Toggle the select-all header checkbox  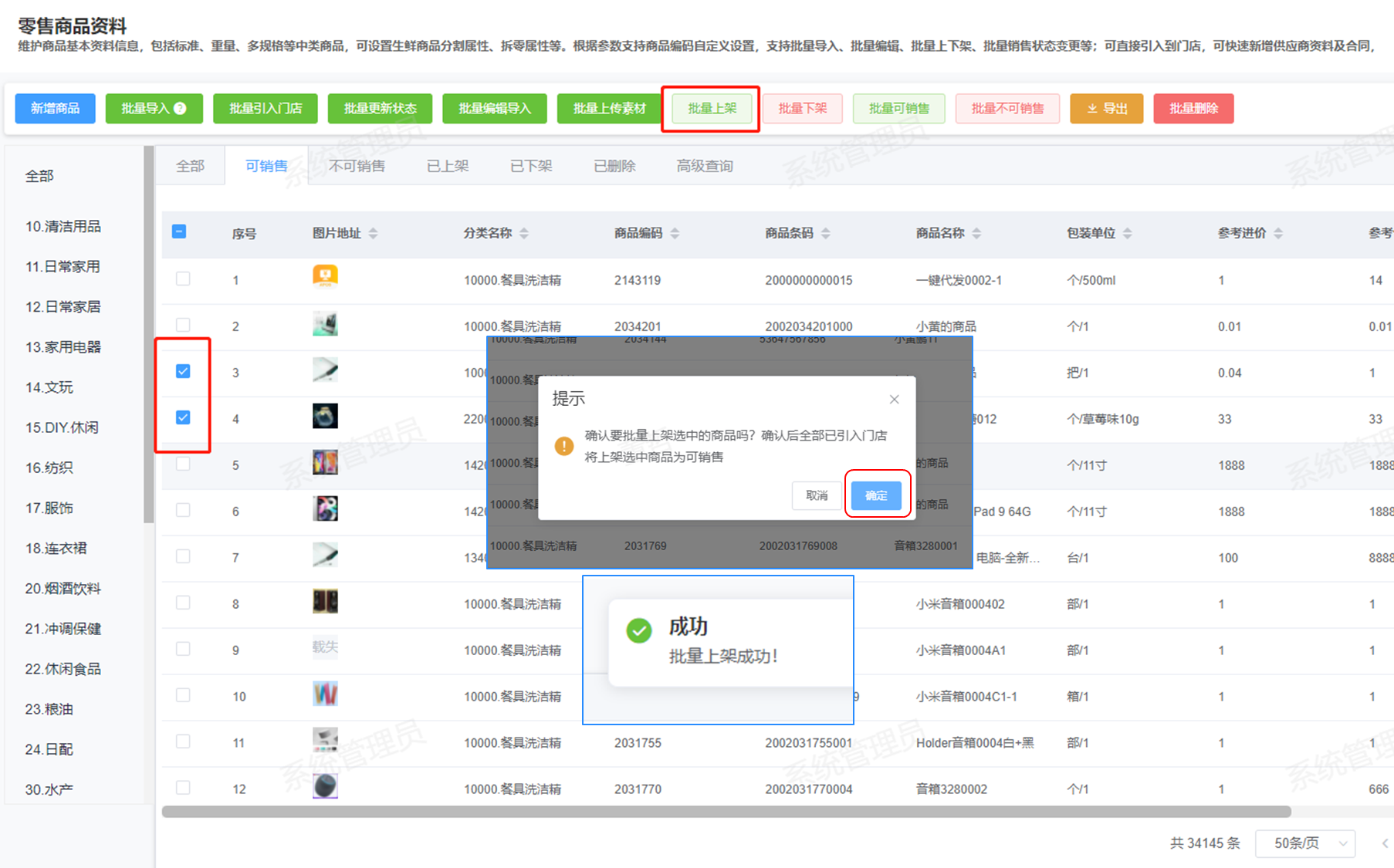(179, 231)
